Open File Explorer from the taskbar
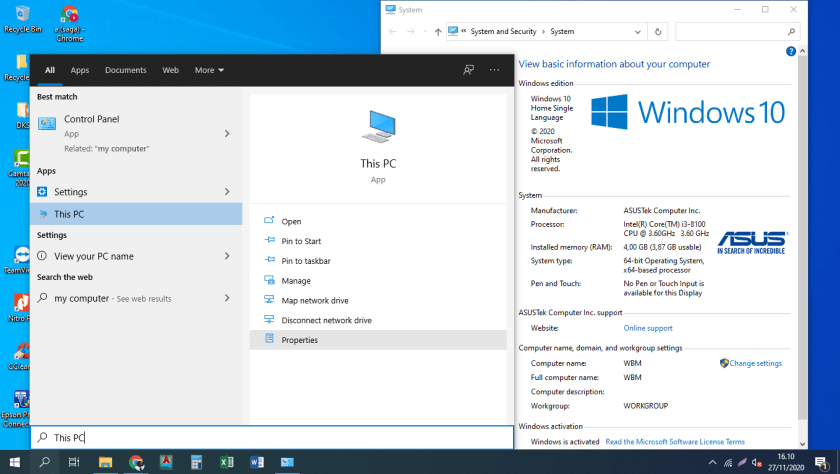This screenshot has width=840, height=474. point(106,462)
